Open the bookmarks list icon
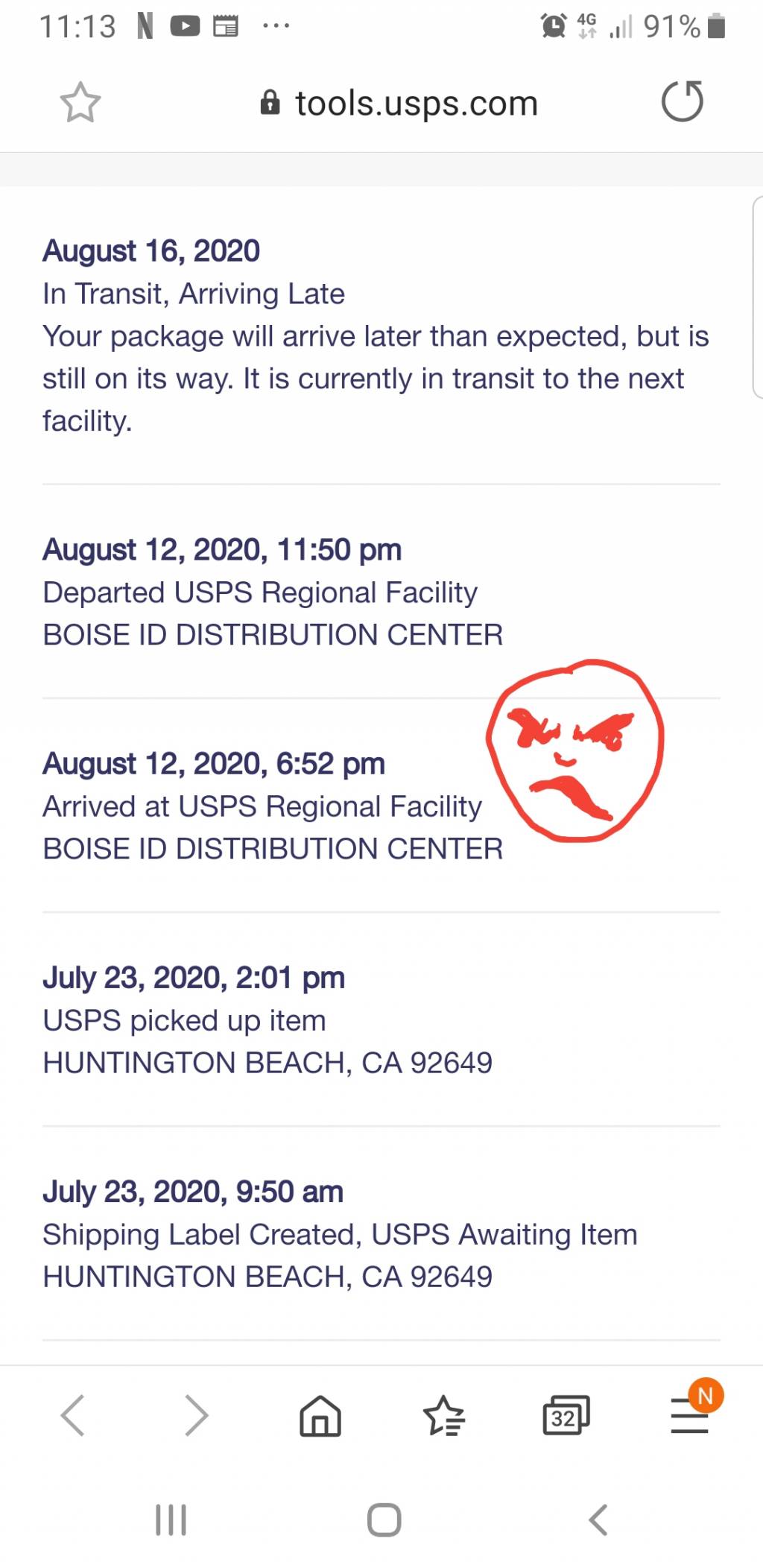Image resolution: width=763 pixels, height=1568 pixels. click(444, 1414)
